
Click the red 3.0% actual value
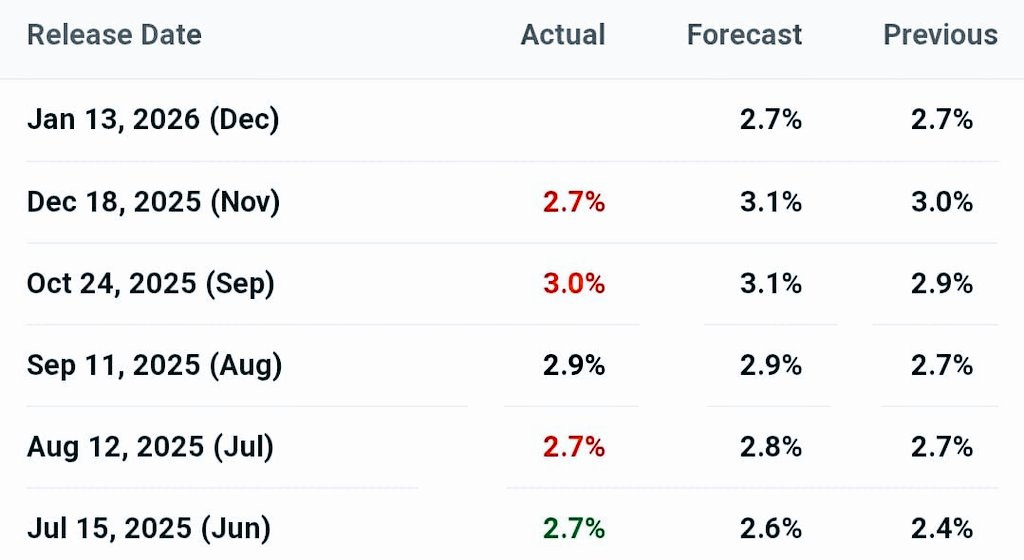click(x=574, y=284)
